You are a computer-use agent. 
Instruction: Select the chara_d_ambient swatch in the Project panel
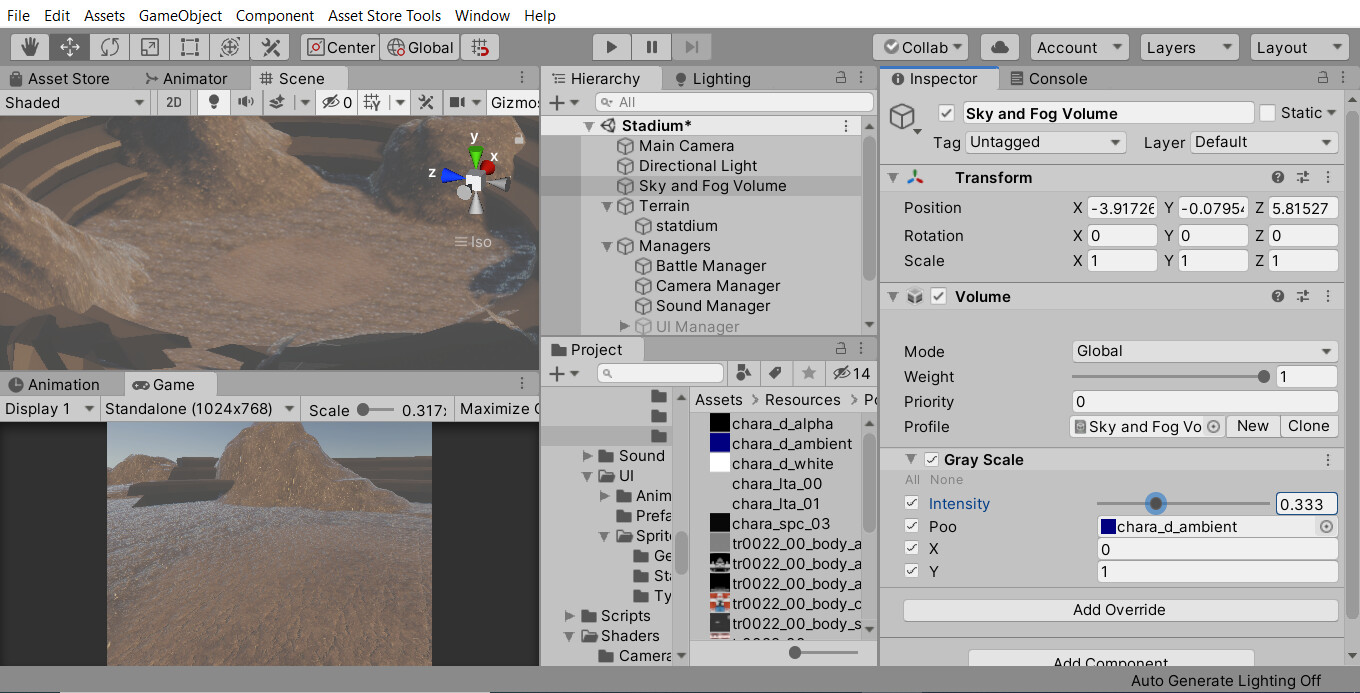pos(722,443)
